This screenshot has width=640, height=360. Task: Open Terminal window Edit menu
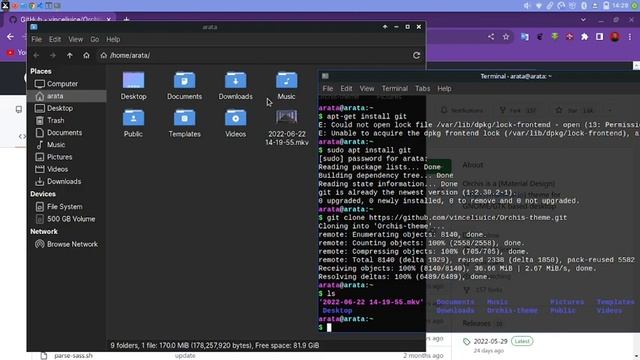346,89
